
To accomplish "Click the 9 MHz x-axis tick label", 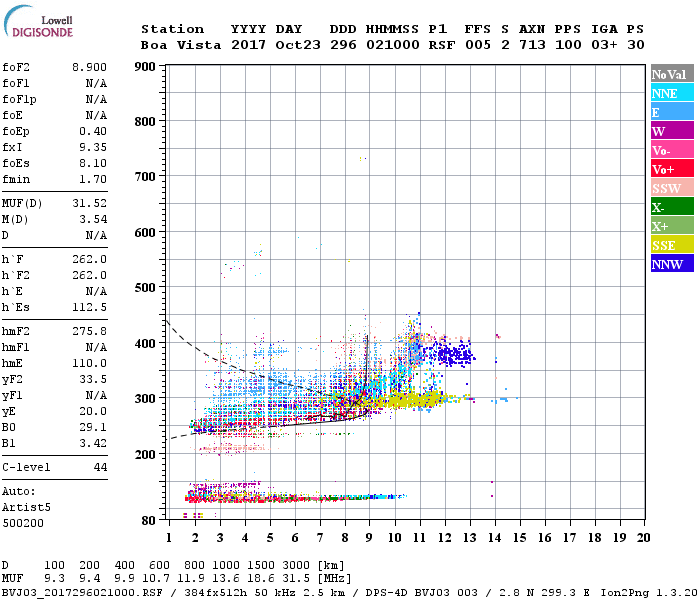I will [369, 538].
